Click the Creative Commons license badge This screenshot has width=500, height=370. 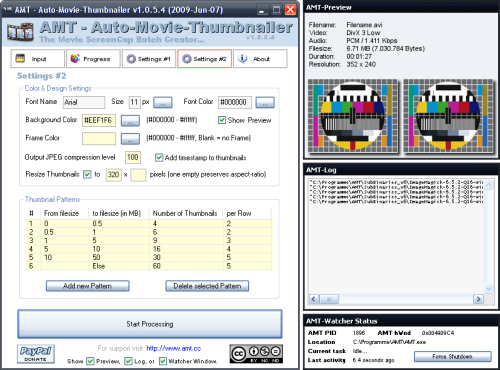256,354
